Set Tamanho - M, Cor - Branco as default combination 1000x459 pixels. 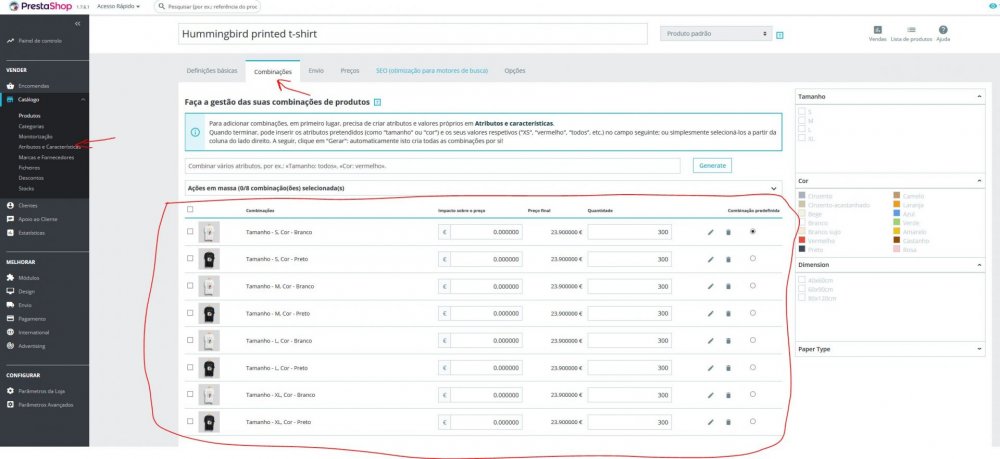pyautogui.click(x=753, y=286)
